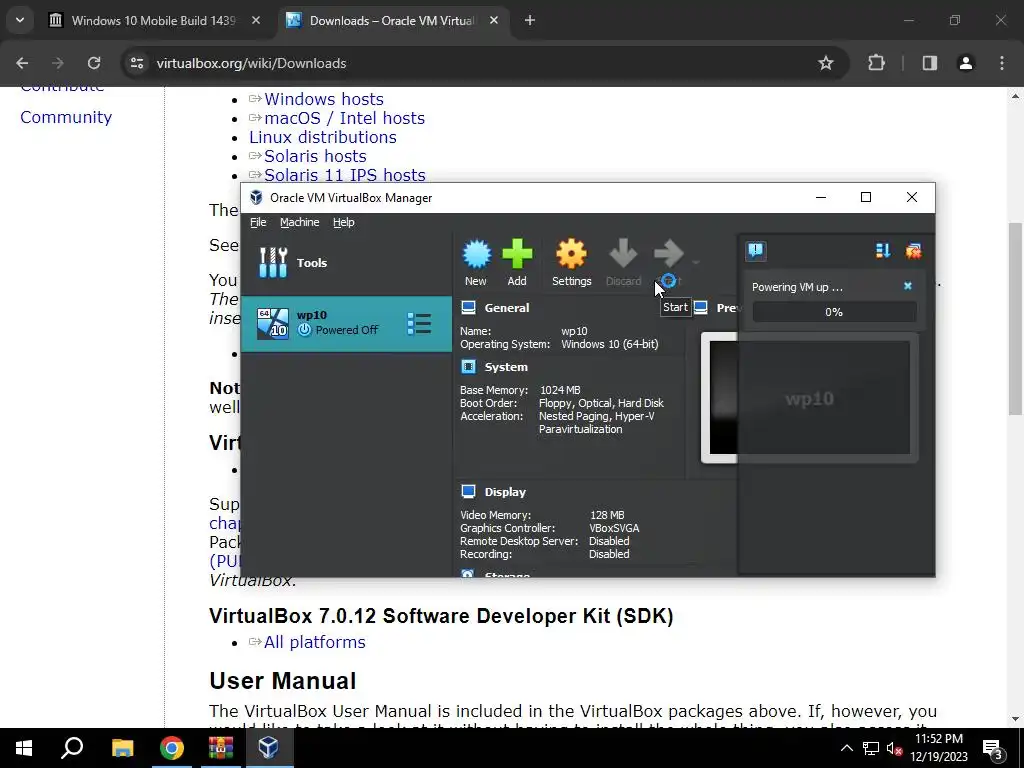
Task: Open the Help menu in VirtualBox
Action: [344, 222]
